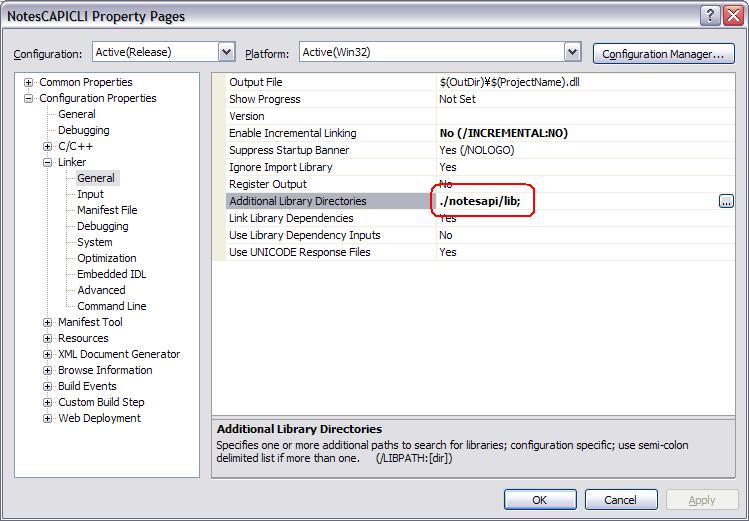Click the No (/INCREMENTAL:NO) value
Viewport: 749px width, 521px height.
click(x=503, y=133)
